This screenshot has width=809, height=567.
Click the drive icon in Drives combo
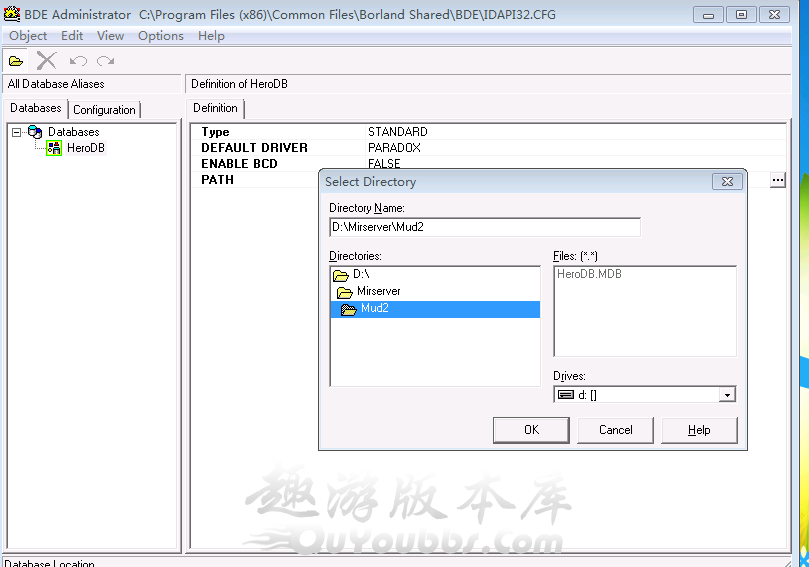(x=566, y=395)
